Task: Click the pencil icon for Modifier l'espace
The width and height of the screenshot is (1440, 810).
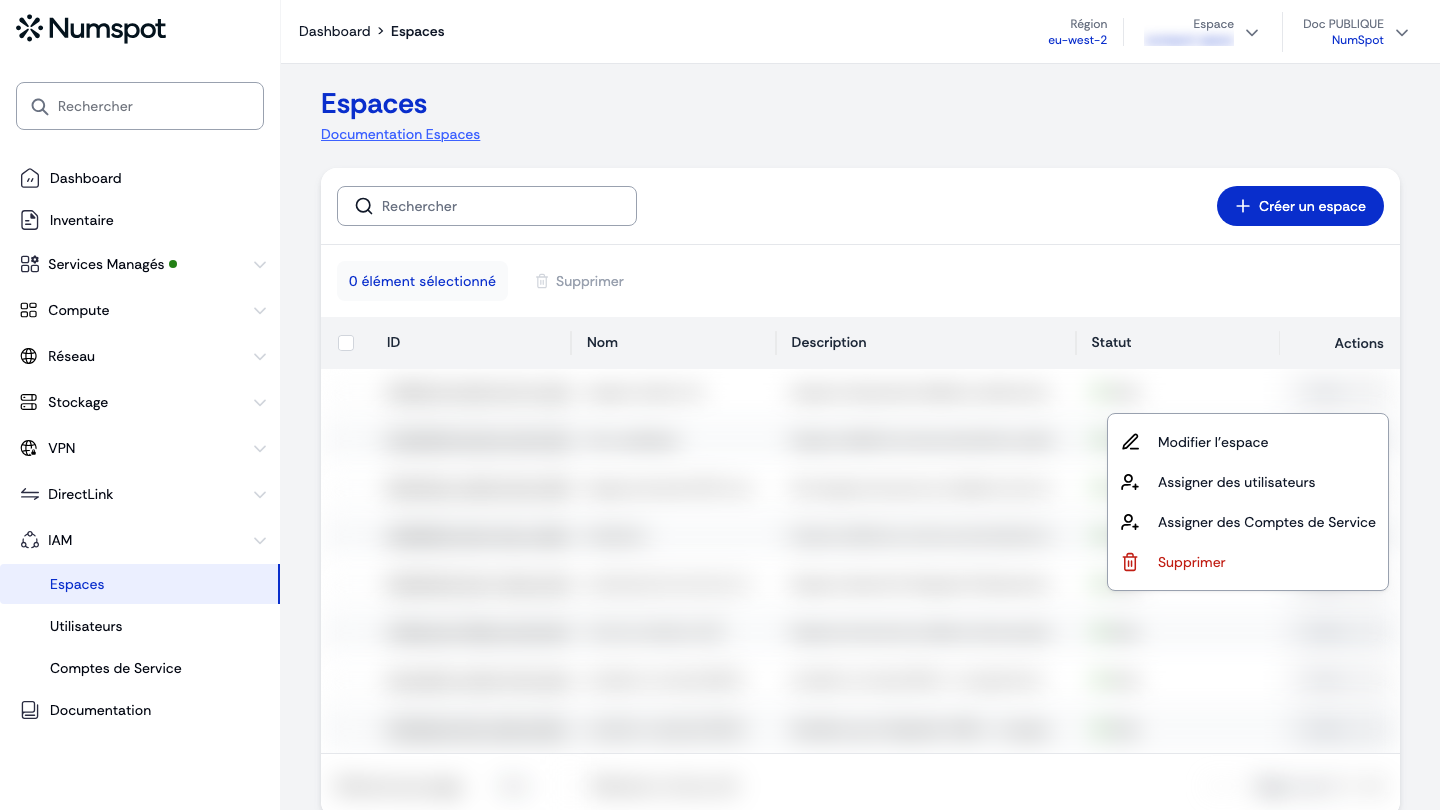Action: [1130, 442]
